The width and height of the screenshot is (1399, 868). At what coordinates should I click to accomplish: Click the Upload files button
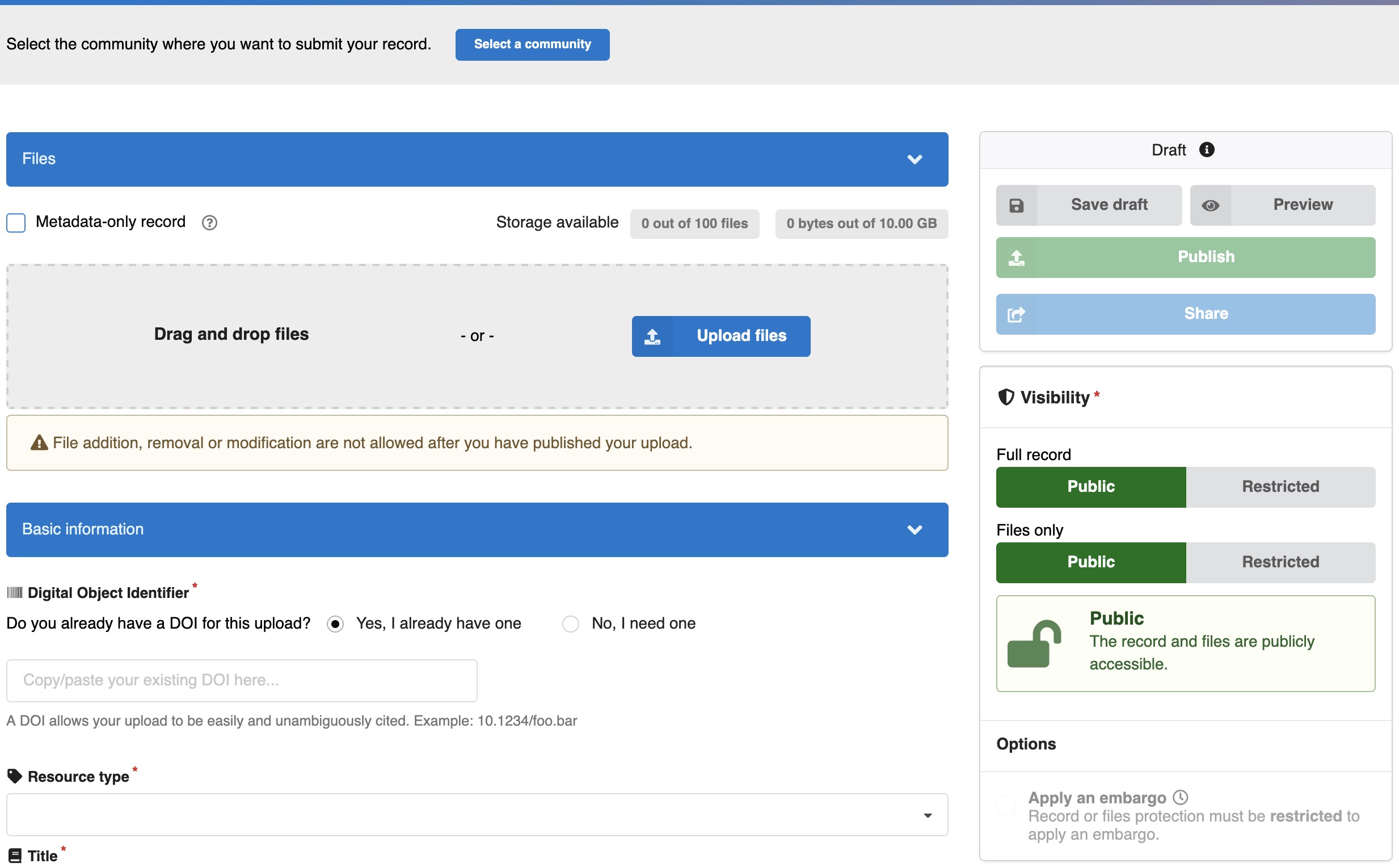(x=721, y=336)
